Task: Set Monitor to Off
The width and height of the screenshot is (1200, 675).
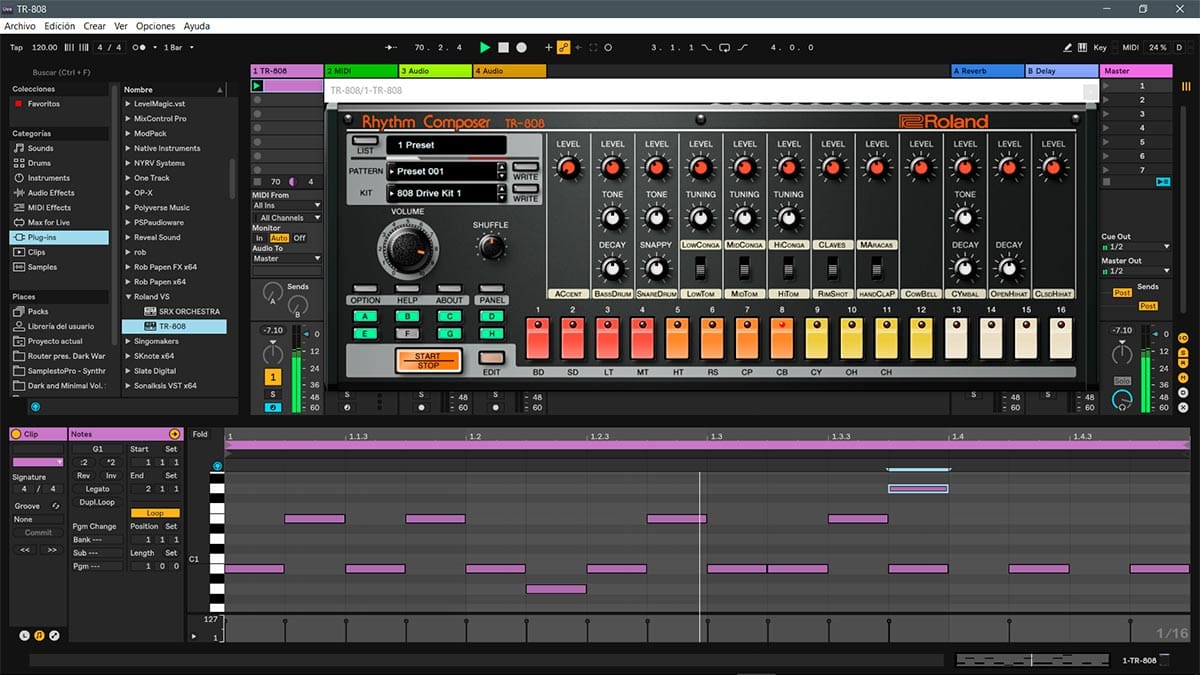Action: [x=299, y=238]
